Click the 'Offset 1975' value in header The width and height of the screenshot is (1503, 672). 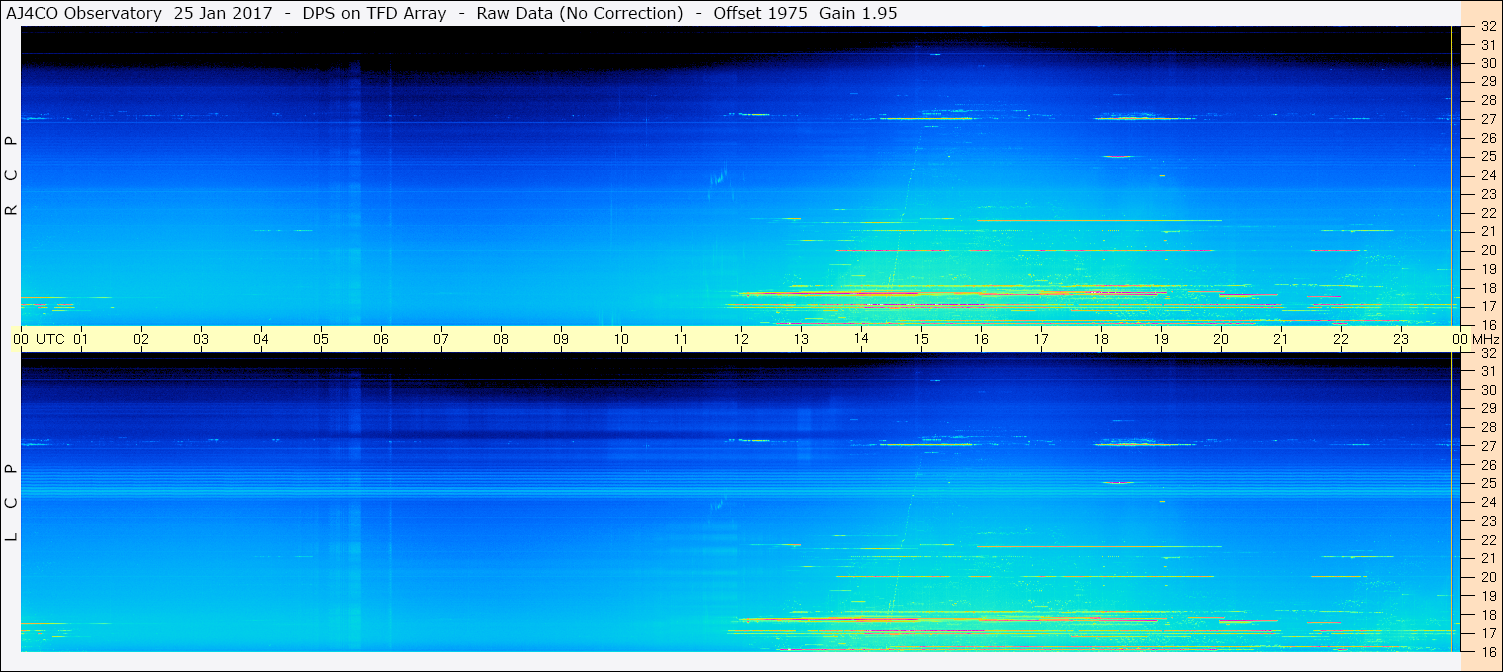click(761, 13)
